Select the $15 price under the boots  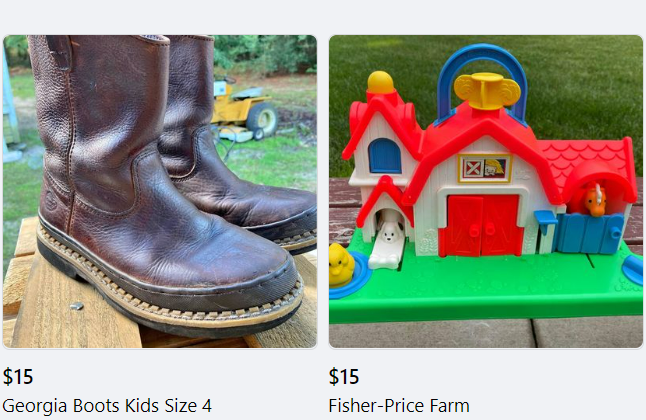18,376
